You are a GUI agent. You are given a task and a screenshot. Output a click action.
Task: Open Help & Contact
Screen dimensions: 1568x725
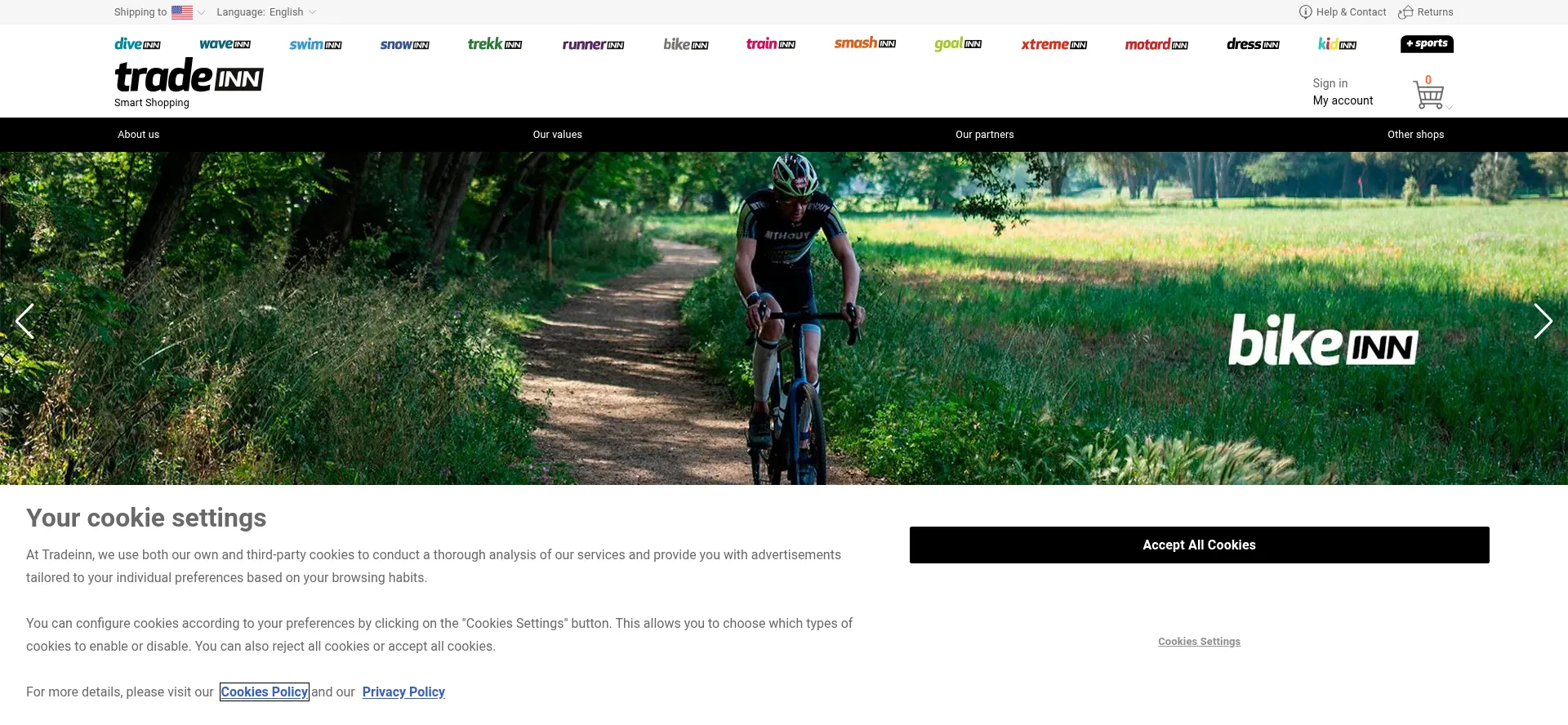point(1343,12)
